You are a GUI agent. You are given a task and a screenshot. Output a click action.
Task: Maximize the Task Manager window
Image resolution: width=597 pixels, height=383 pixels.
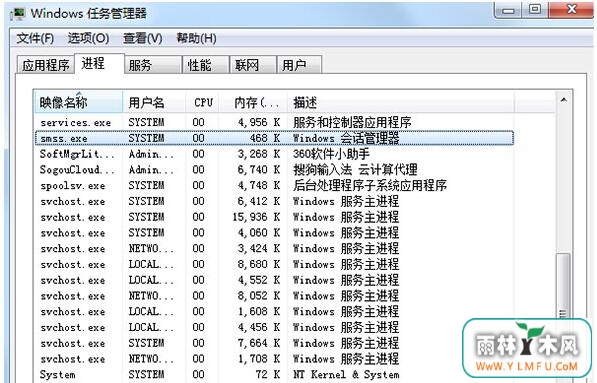coord(535,10)
